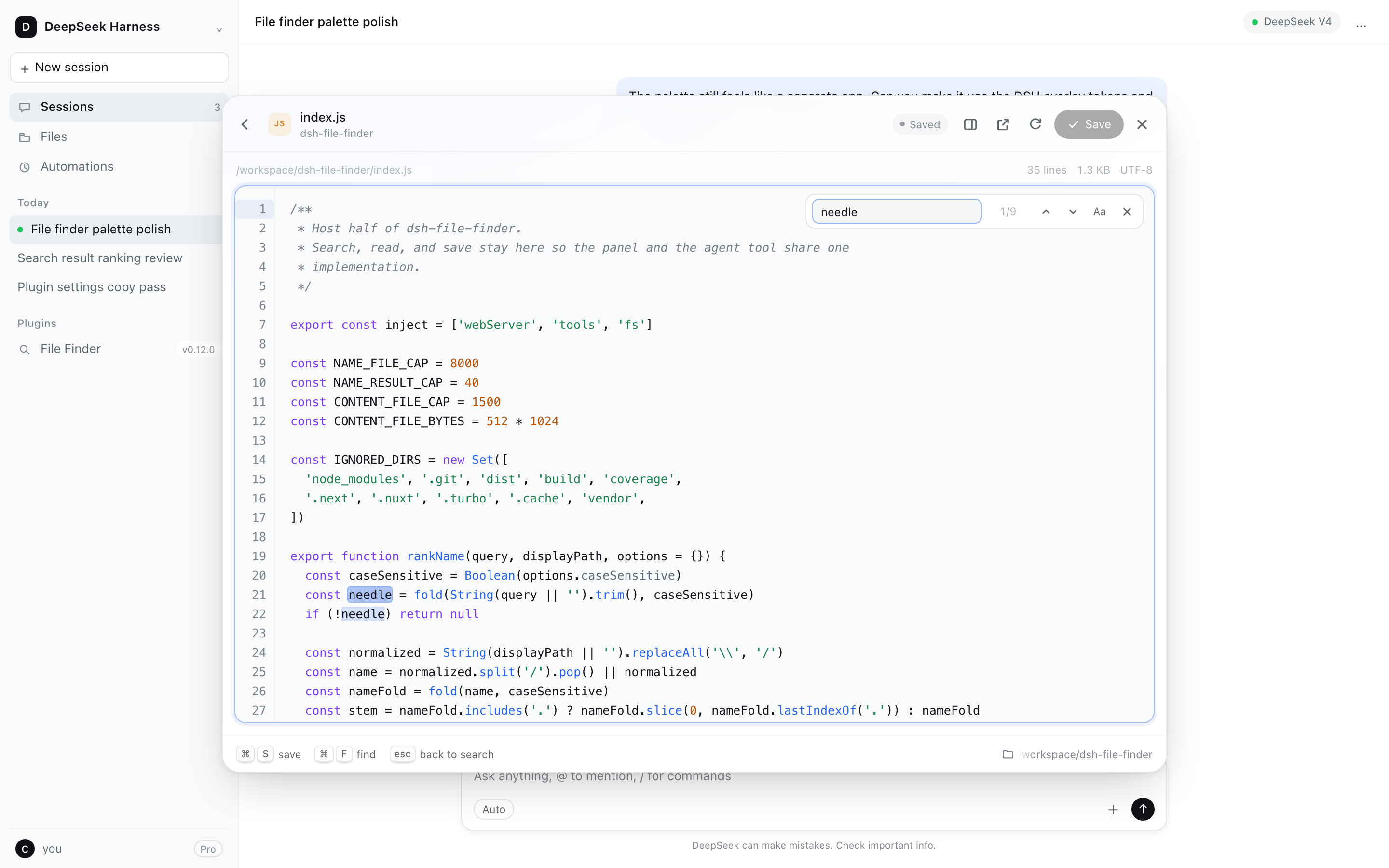Send message with the up arrow button
Viewport: 1389px width, 868px height.
[x=1143, y=809]
